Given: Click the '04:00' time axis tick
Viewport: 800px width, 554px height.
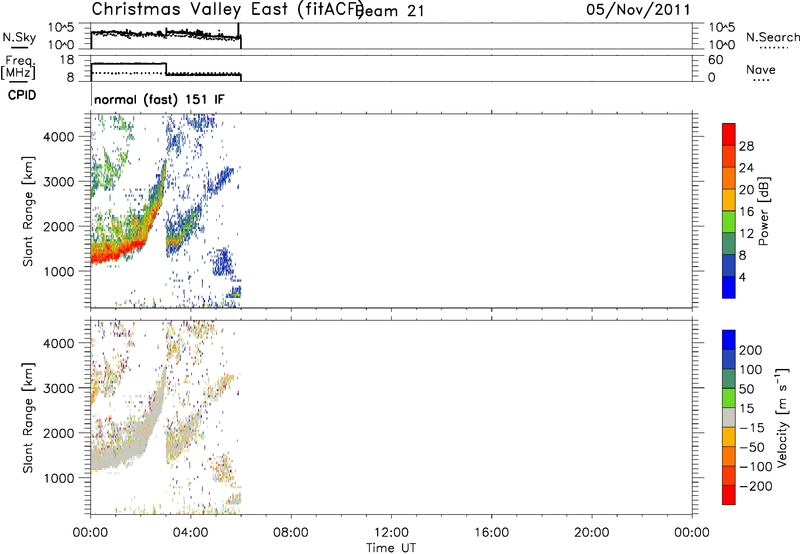Looking at the screenshot, I should click(191, 533).
